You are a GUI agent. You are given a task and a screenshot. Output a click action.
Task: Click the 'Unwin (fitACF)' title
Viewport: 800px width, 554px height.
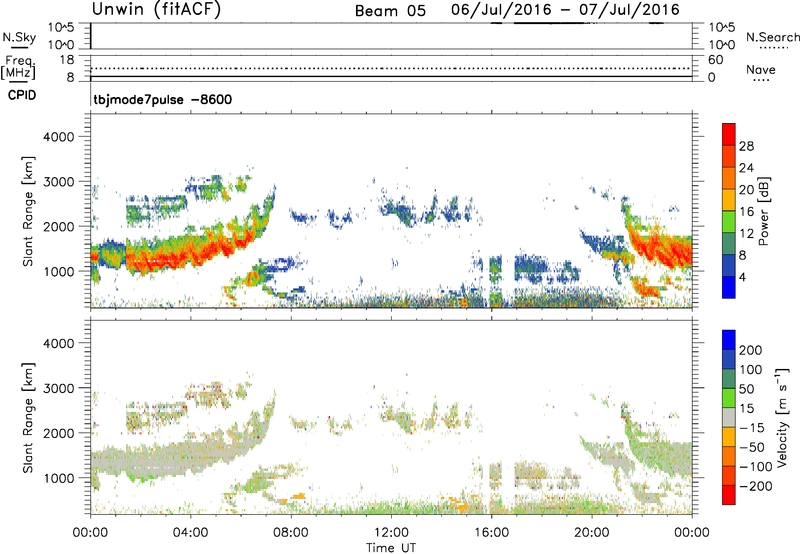(156, 9)
